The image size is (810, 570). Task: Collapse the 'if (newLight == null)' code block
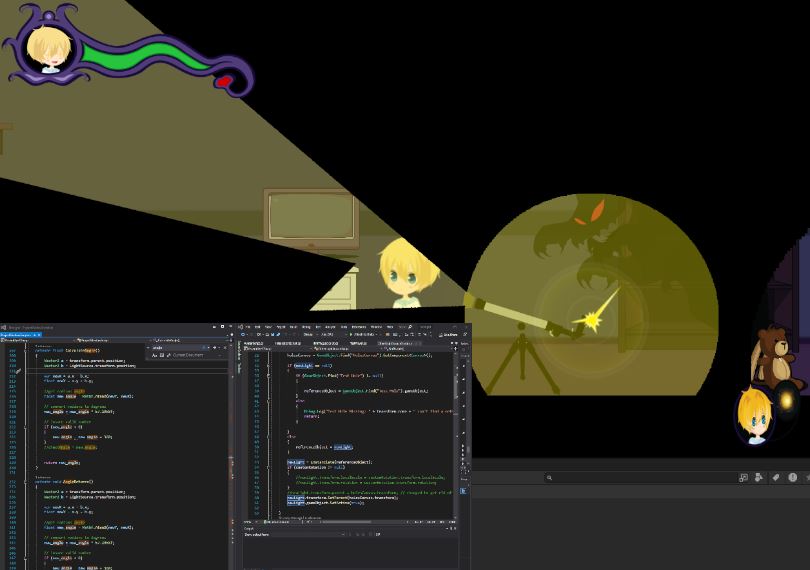(268, 365)
